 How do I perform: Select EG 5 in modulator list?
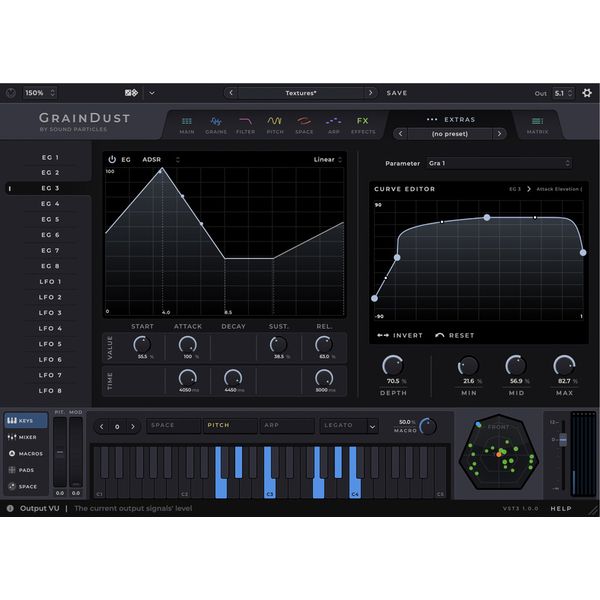50,219
